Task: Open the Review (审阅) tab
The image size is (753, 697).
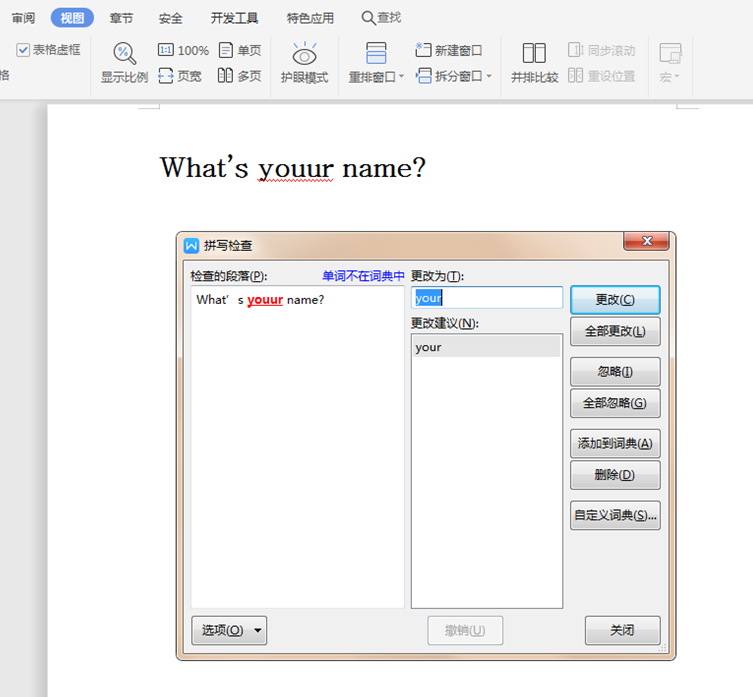Action: 23,18
